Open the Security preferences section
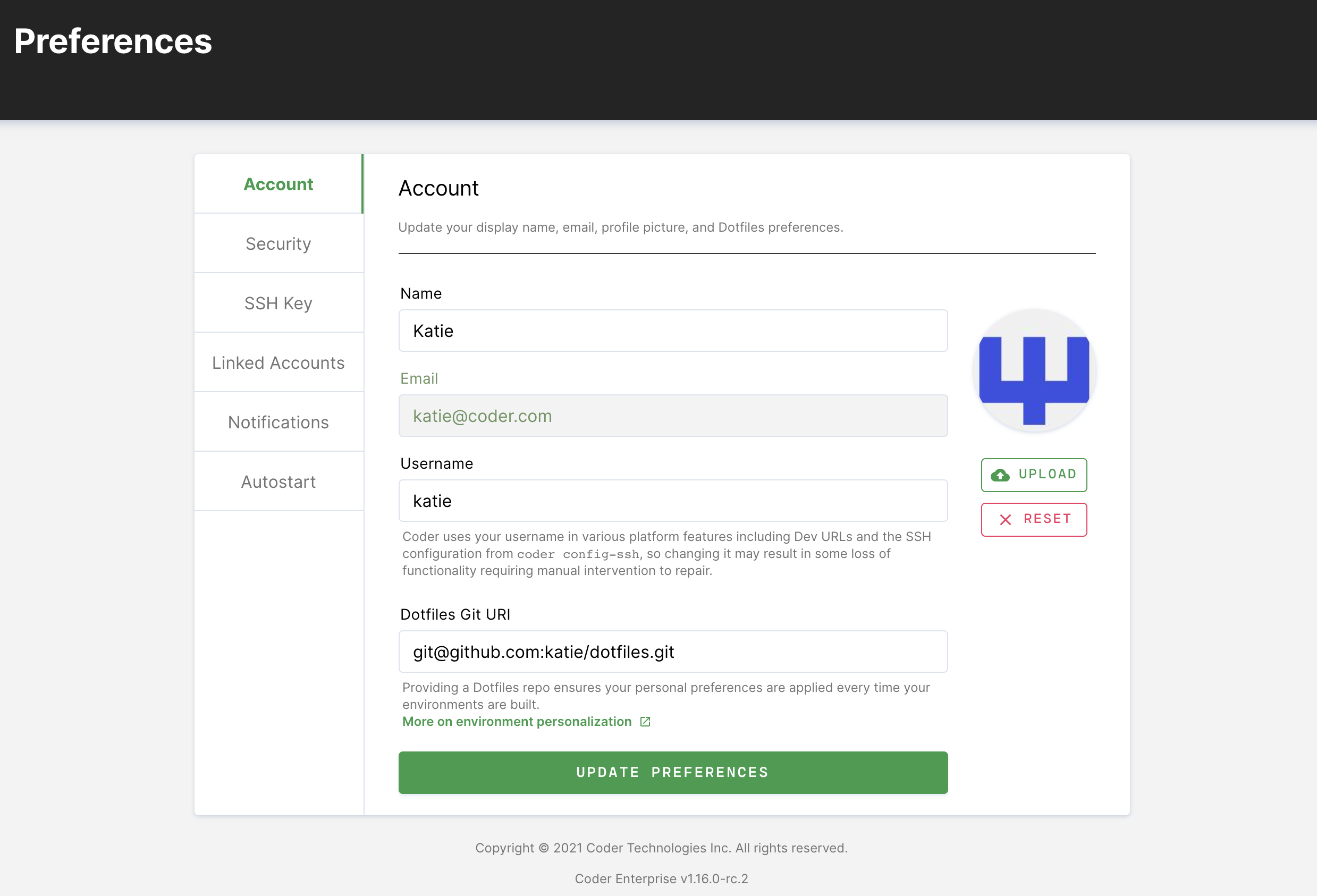1317x896 pixels. 278,243
